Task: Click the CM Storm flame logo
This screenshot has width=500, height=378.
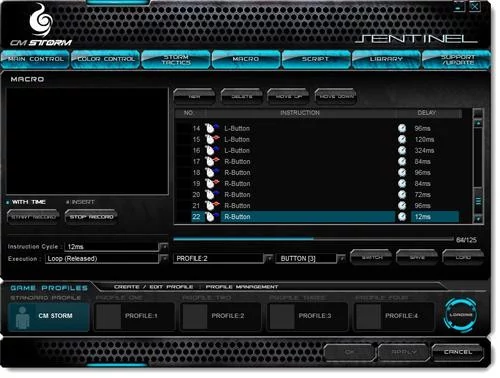Action: [41, 20]
